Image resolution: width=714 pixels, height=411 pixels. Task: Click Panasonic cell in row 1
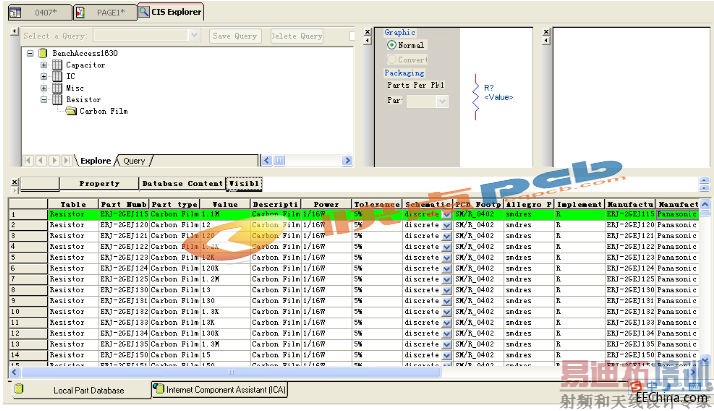(x=677, y=214)
